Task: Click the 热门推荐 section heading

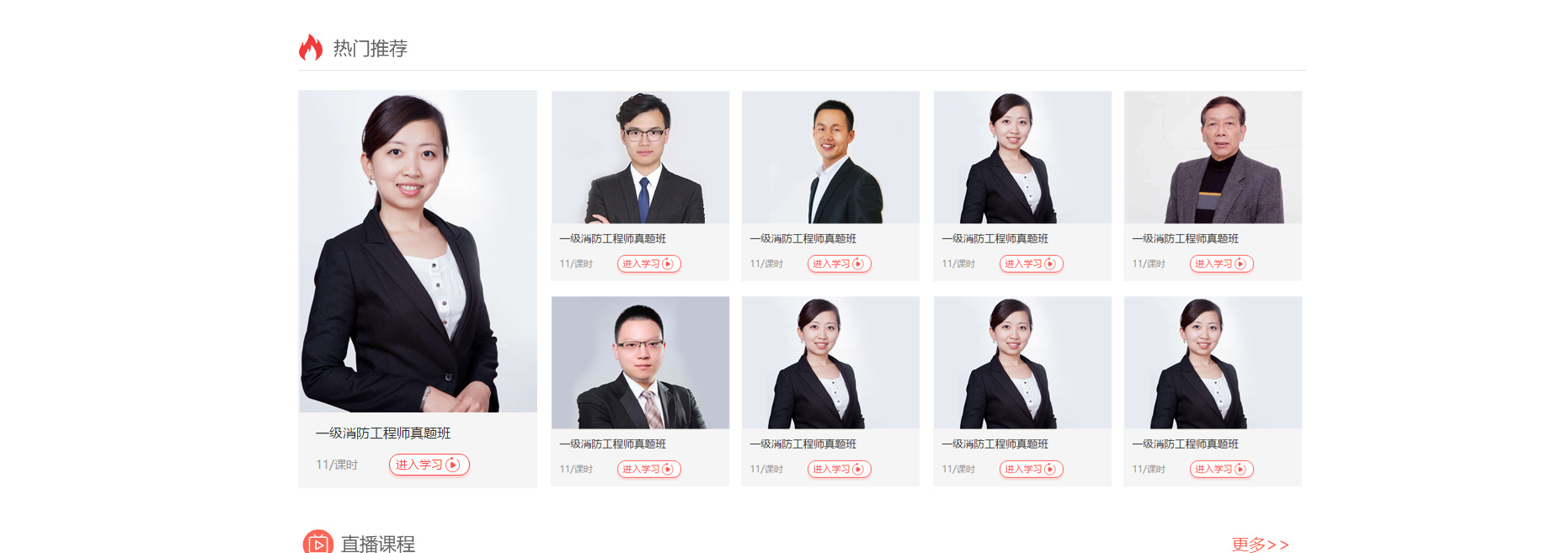Action: 371,48
